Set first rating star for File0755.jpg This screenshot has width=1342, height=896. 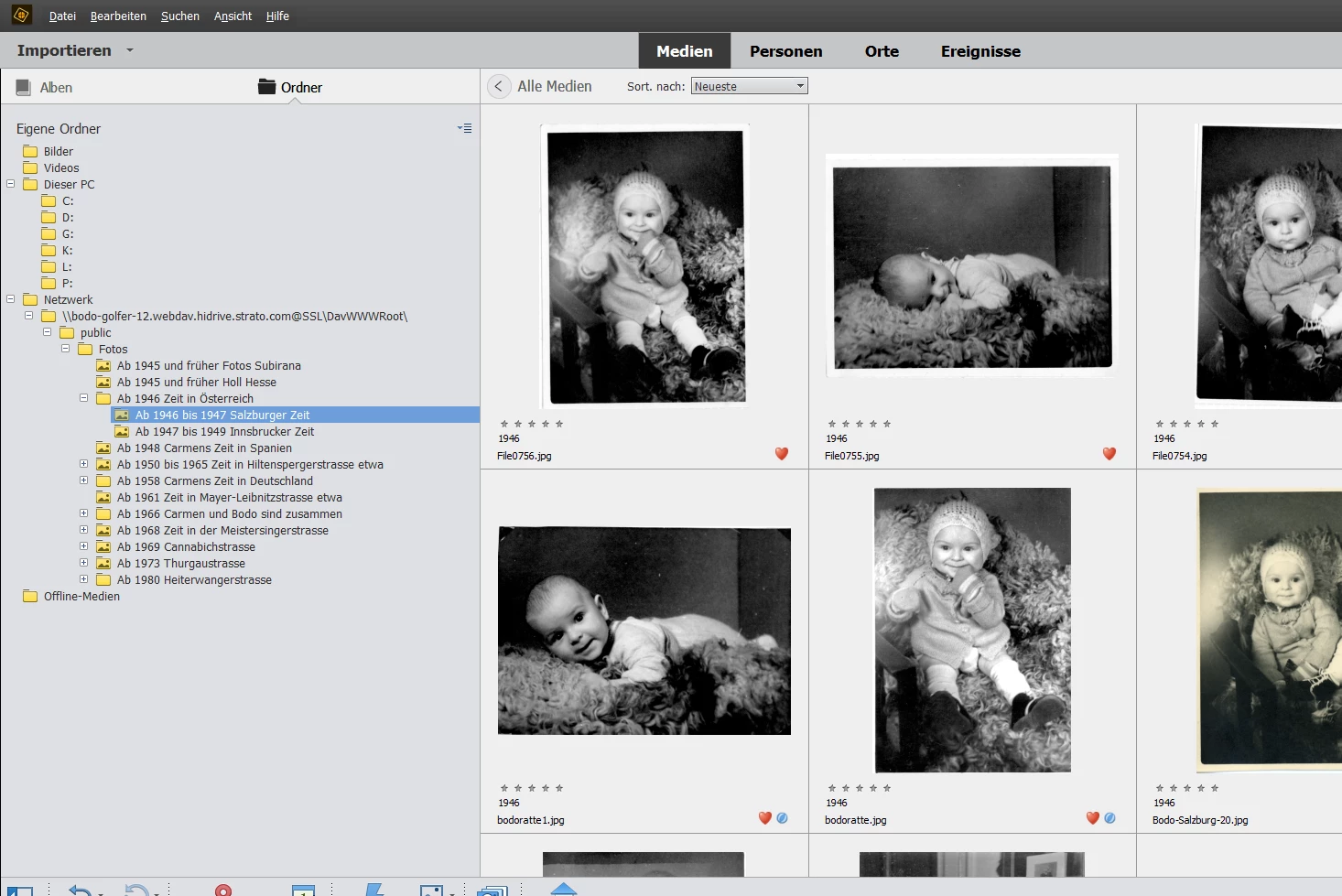pyautogui.click(x=832, y=424)
